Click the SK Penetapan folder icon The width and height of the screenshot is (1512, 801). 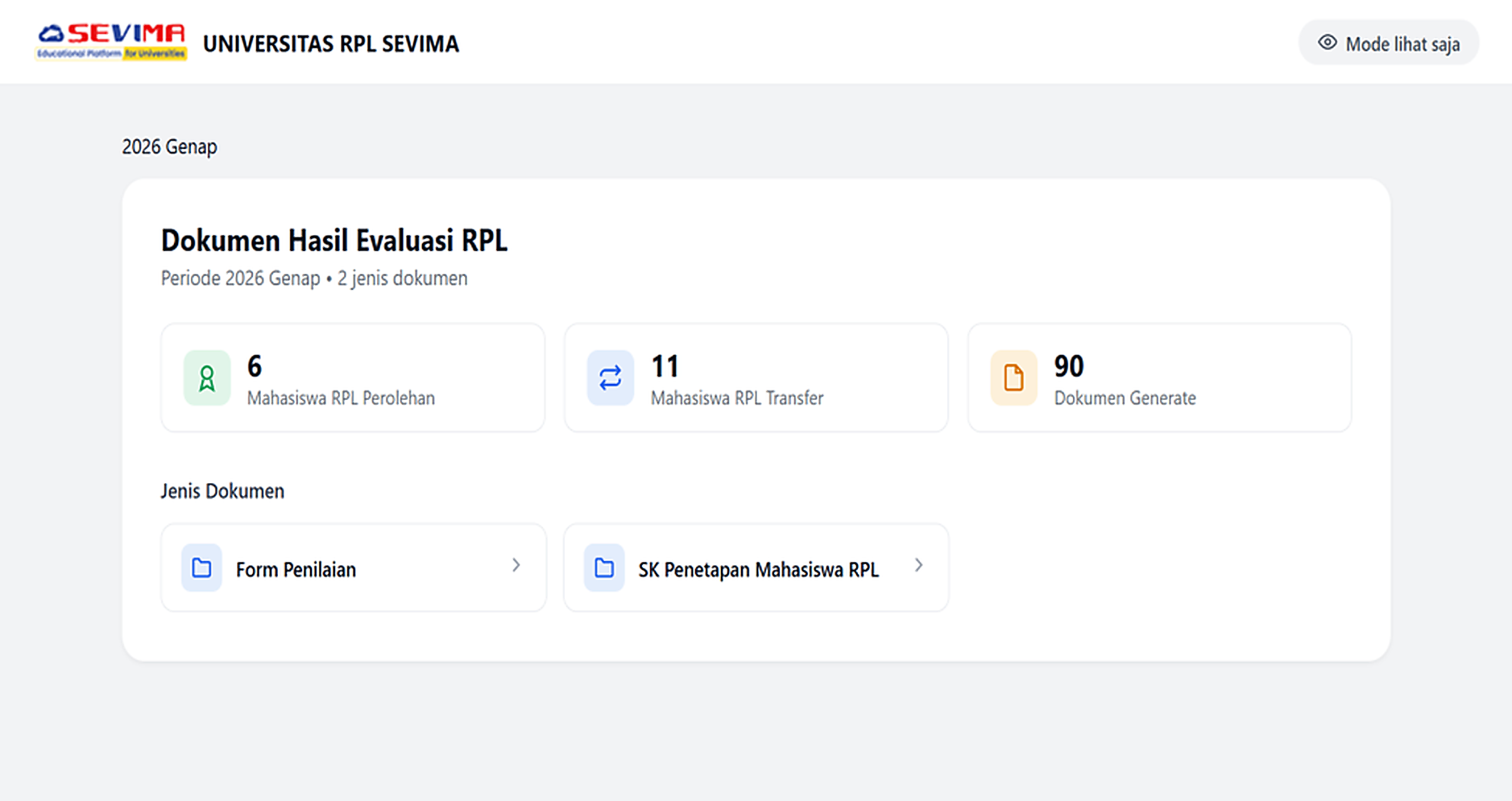[x=604, y=568]
